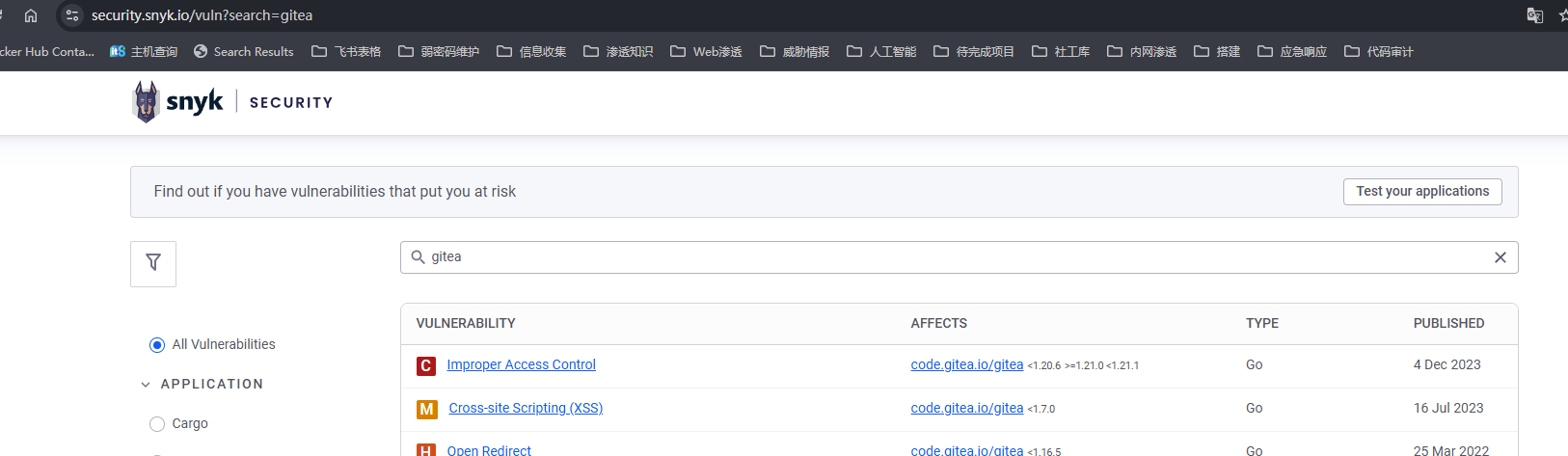Click the Go type in Improper Access Control row
Image resolution: width=1568 pixels, height=456 pixels.
1254,364
